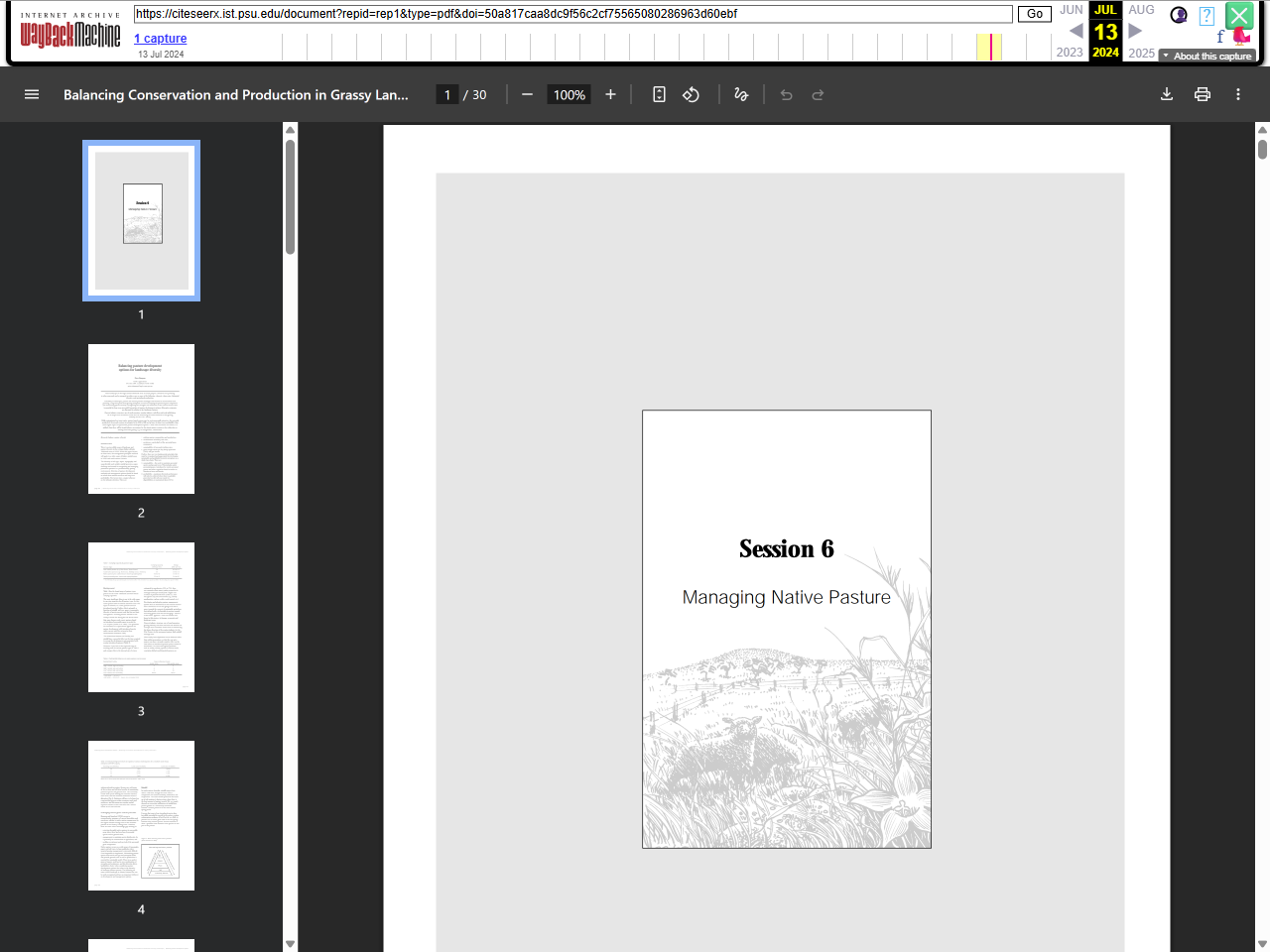Click the capture marker on Wayback timeline
This screenshot has height=952, width=1270.
[990, 47]
